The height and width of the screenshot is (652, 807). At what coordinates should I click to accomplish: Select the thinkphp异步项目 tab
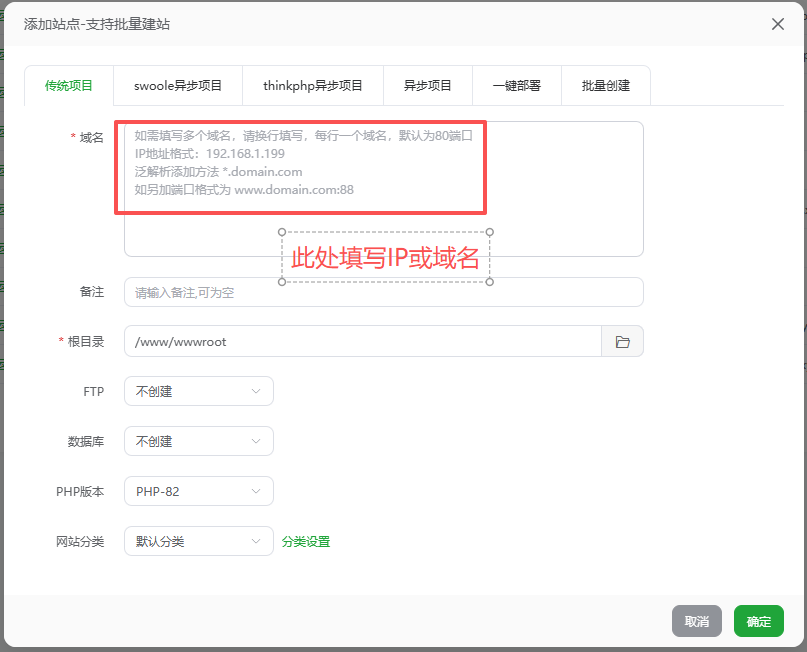click(x=313, y=86)
